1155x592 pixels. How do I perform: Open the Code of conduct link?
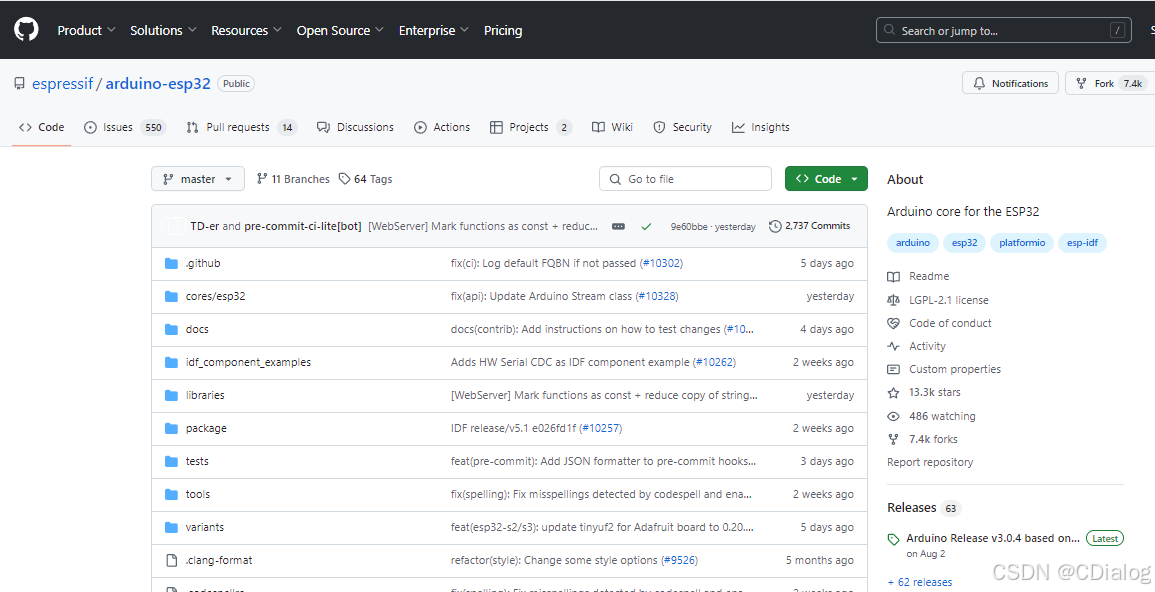pyautogui.click(x=940, y=323)
